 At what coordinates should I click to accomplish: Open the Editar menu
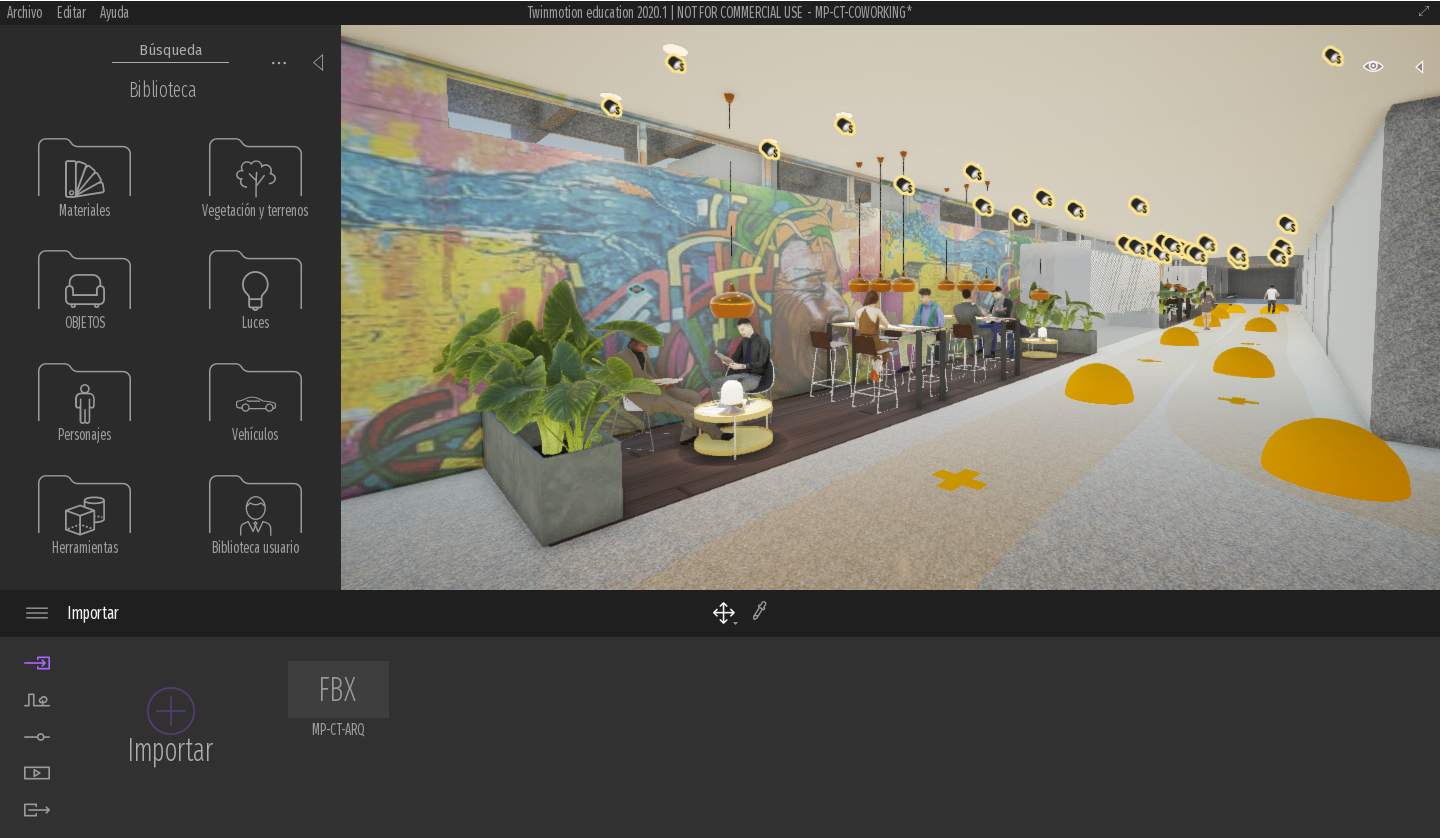[x=70, y=12]
